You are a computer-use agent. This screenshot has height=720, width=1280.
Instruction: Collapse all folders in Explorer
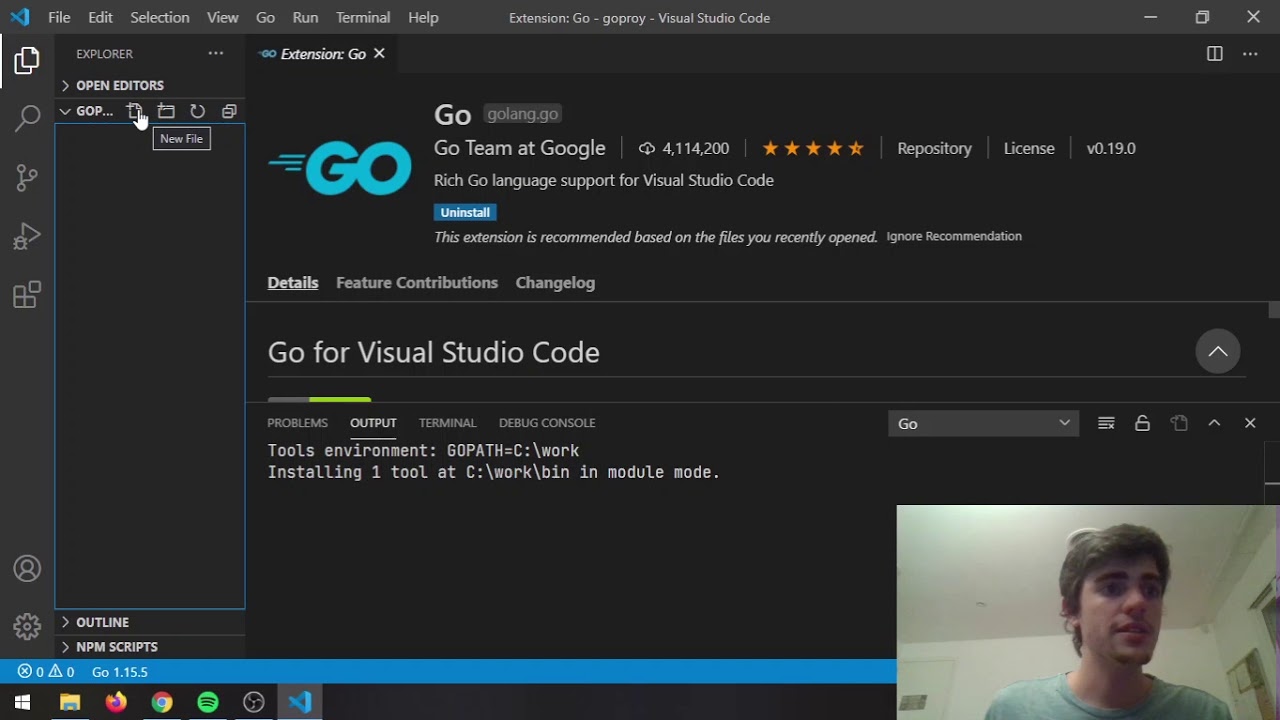(x=229, y=111)
